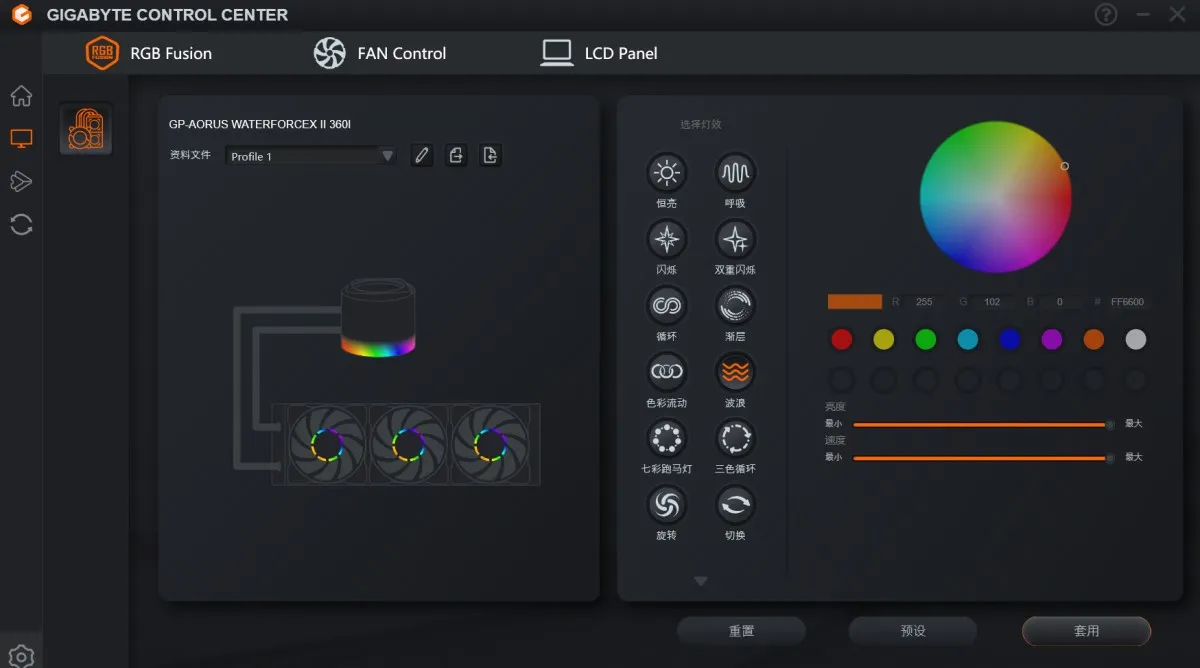Select the AORUS cooler device thumbnail
This screenshot has height=668, width=1200.
(x=86, y=129)
